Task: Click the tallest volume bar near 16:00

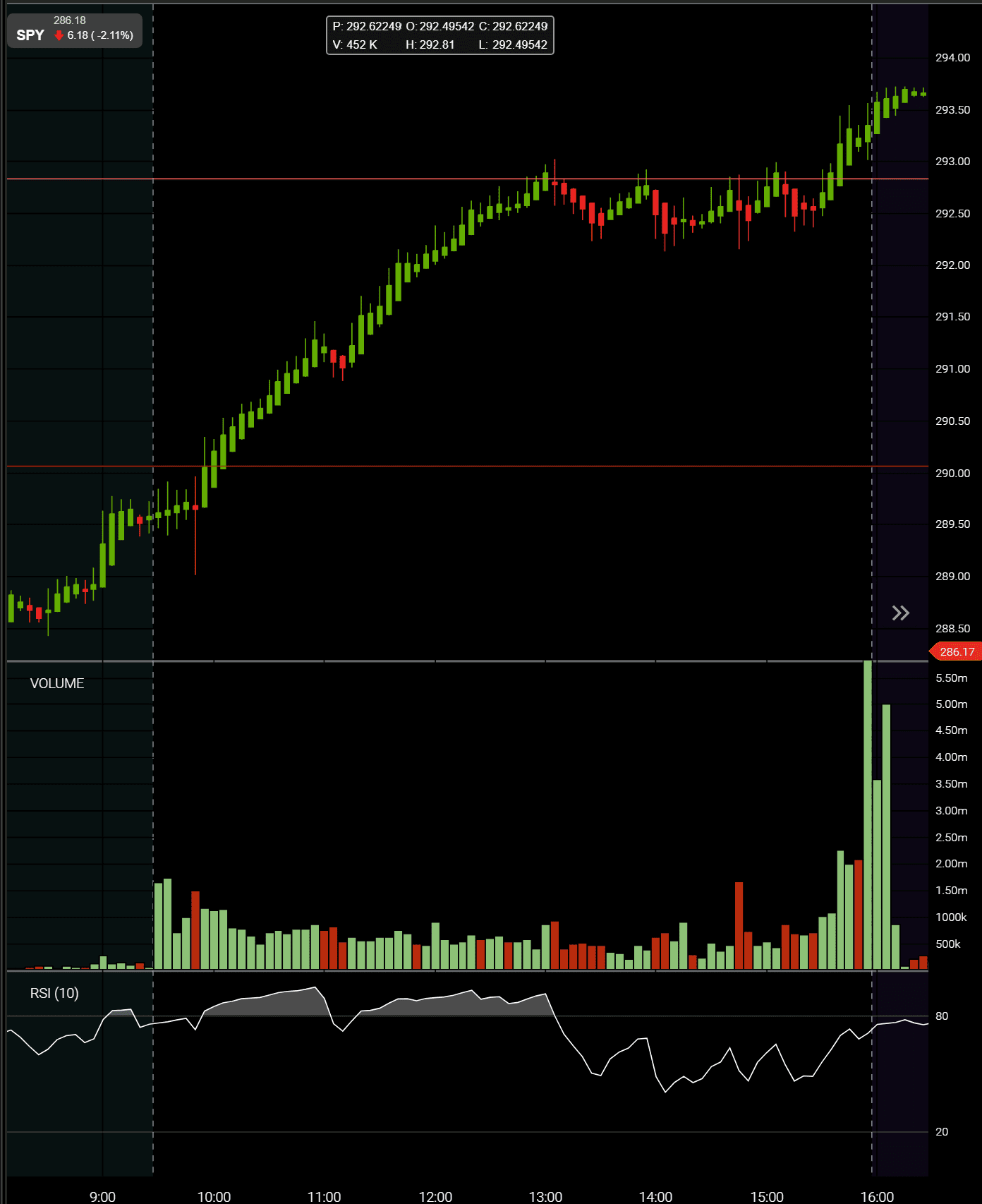Action: (868, 815)
